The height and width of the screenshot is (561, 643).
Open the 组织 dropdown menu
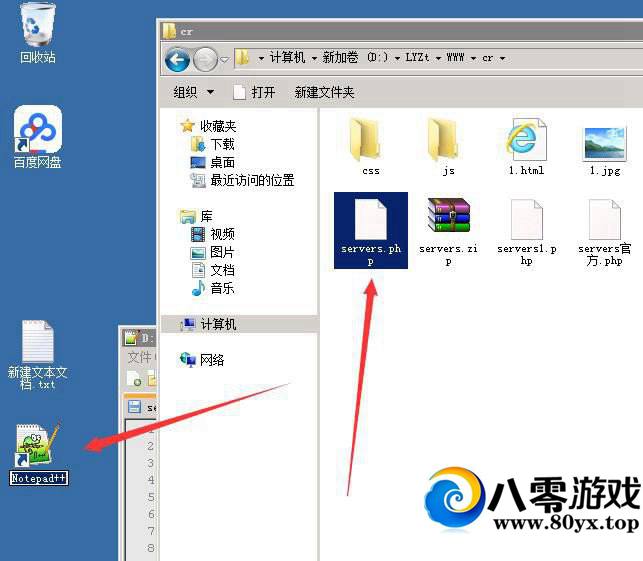click(x=193, y=92)
